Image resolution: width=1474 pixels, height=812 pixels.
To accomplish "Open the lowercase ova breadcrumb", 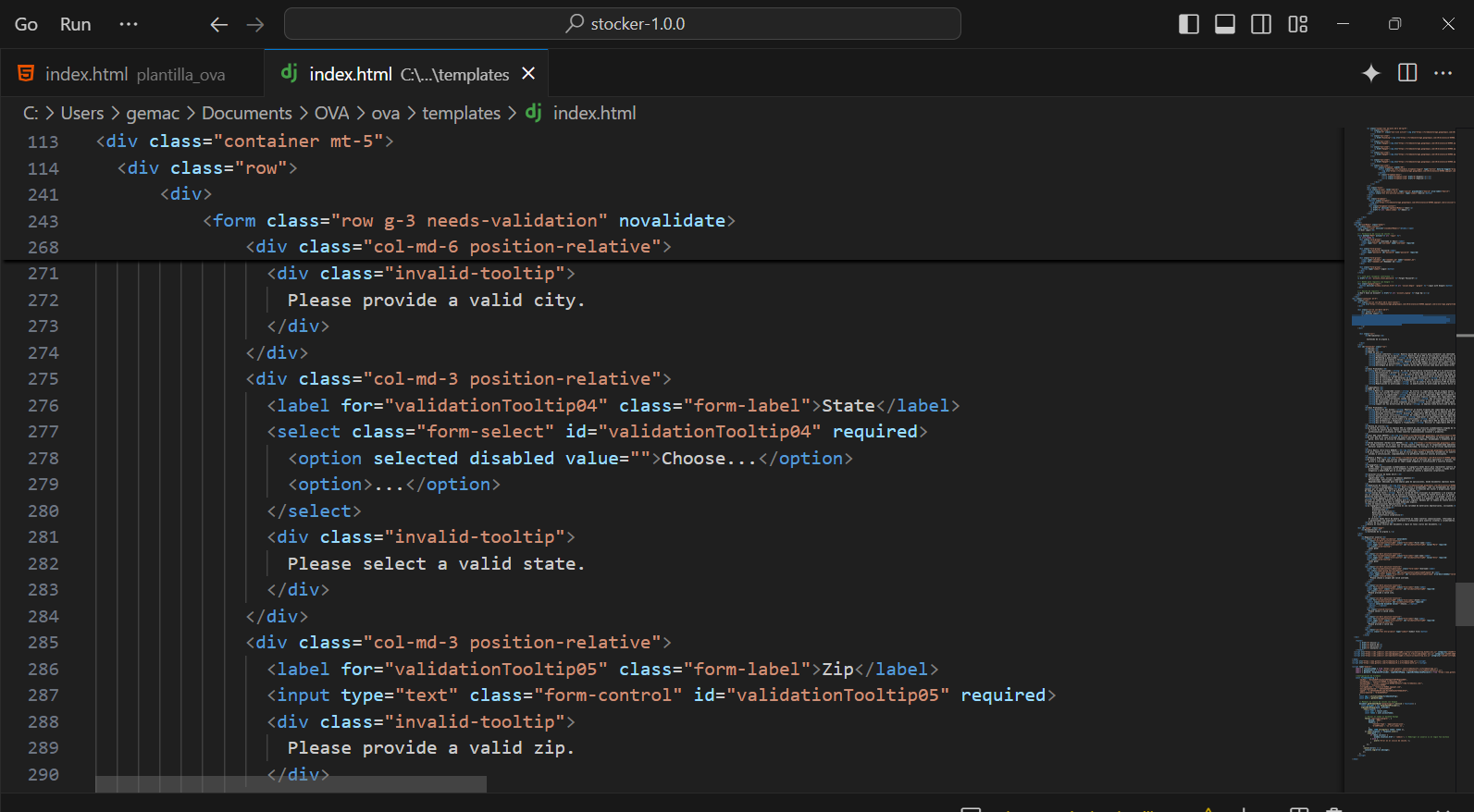I will click(x=386, y=113).
